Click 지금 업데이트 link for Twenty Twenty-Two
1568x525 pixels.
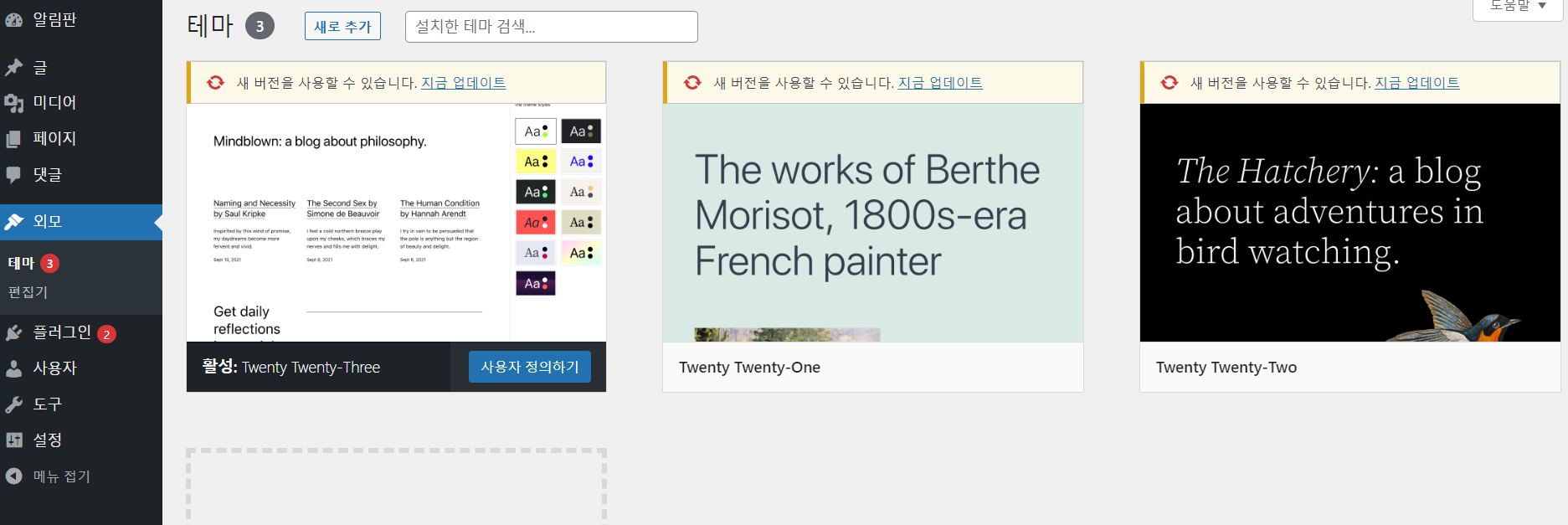point(1417,83)
